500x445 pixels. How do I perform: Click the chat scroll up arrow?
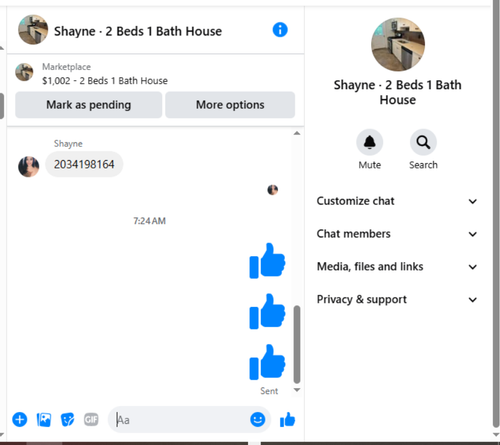pyautogui.click(x=297, y=133)
